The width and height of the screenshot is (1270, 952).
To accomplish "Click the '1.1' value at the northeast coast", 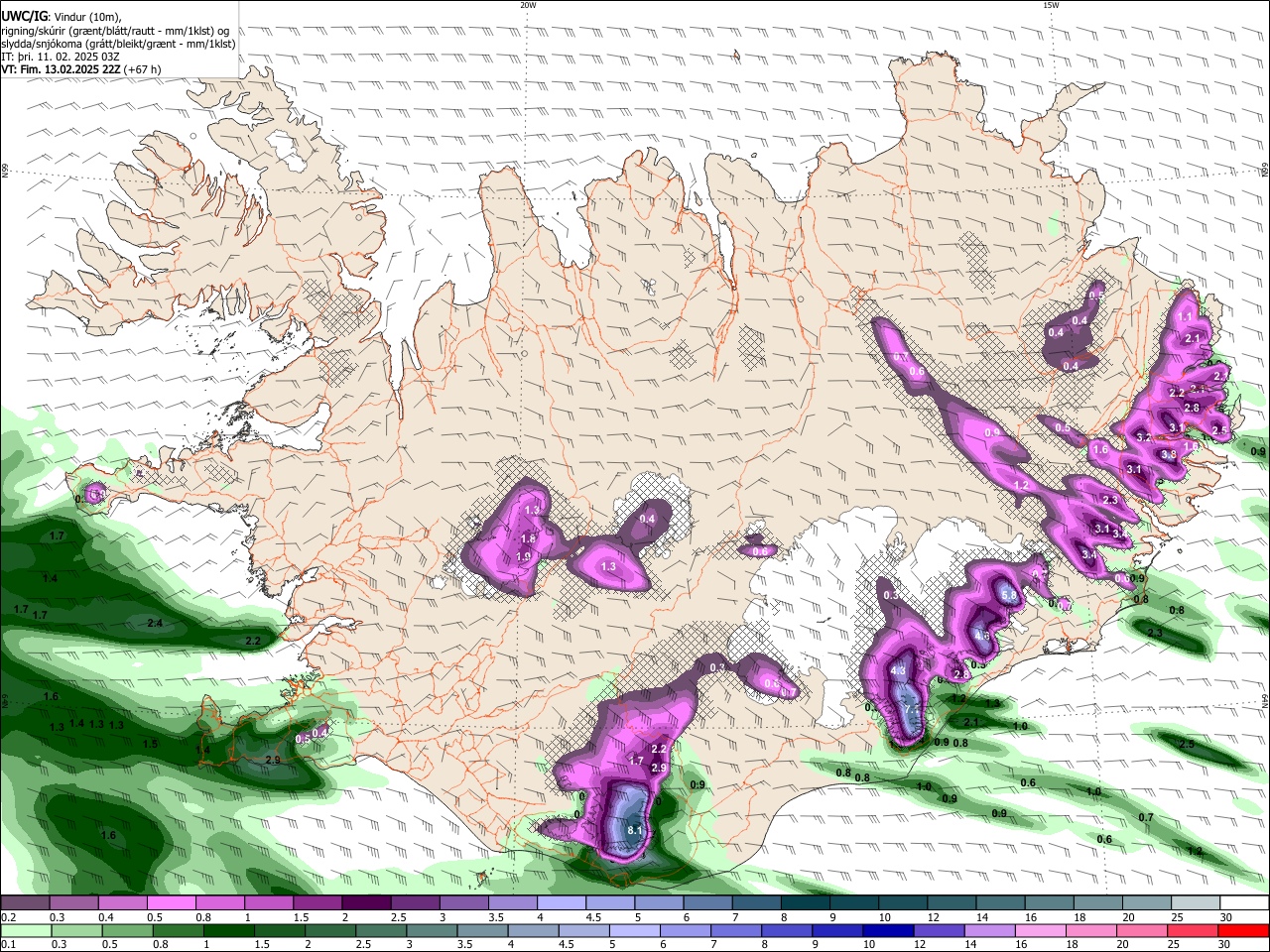I will (1186, 317).
